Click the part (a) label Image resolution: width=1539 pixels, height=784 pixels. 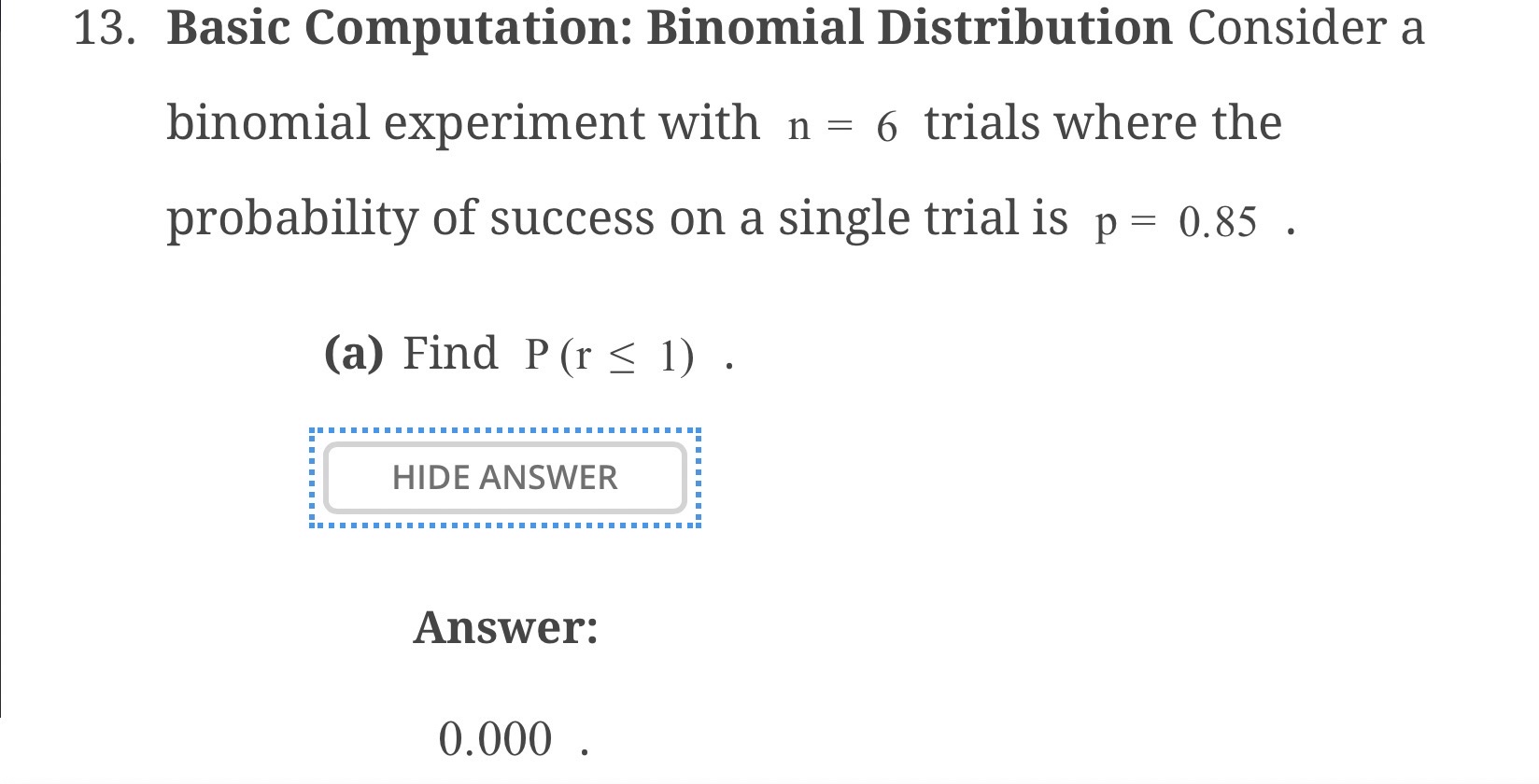click(x=356, y=353)
